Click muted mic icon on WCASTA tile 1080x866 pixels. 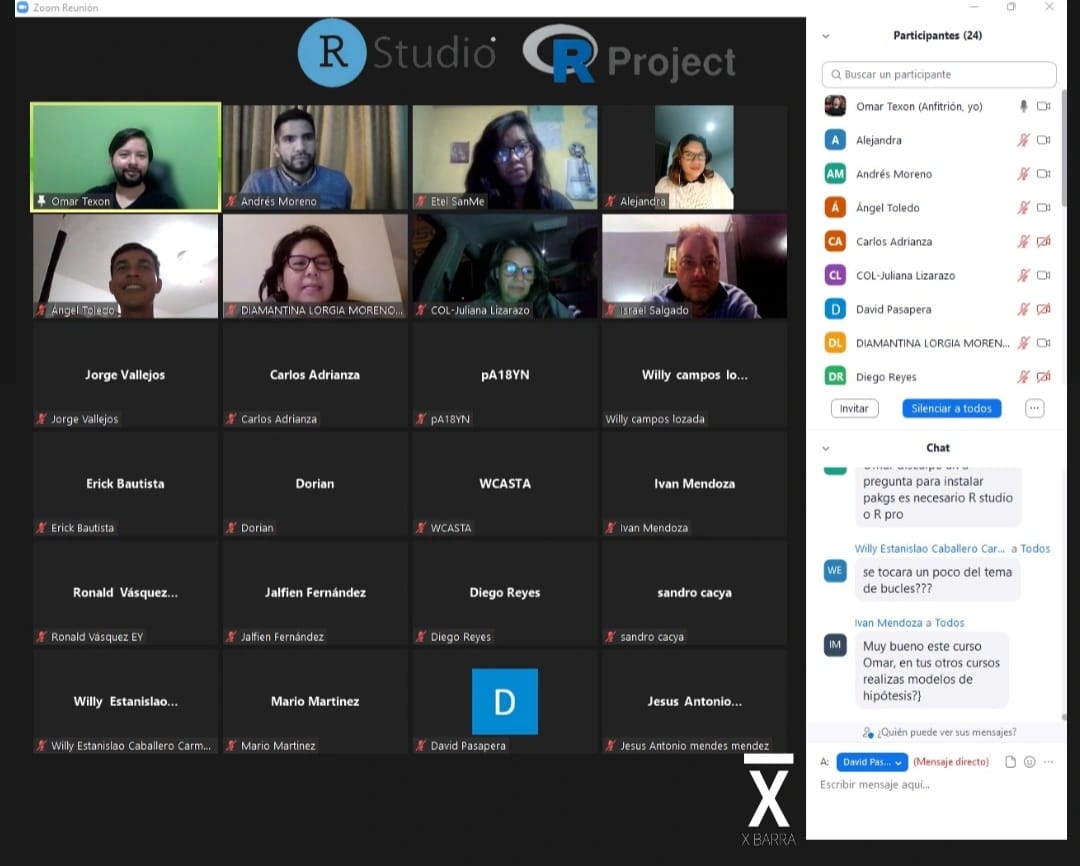421,528
